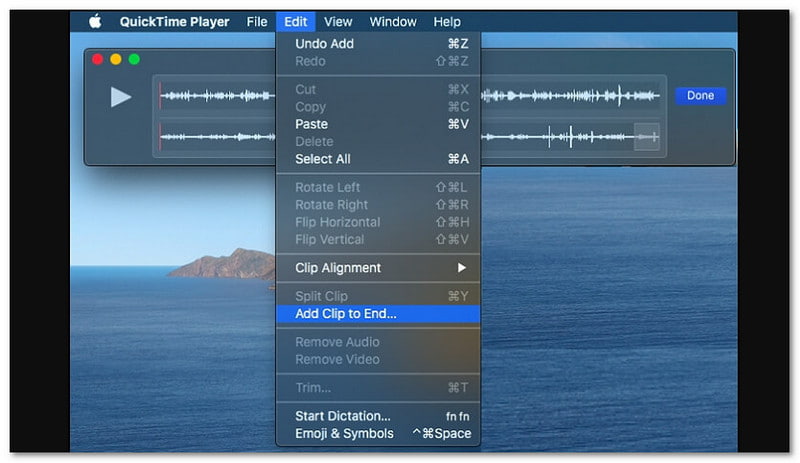Click the disabled Flip Horizontal entry
This screenshot has width=800, height=463.
point(378,222)
